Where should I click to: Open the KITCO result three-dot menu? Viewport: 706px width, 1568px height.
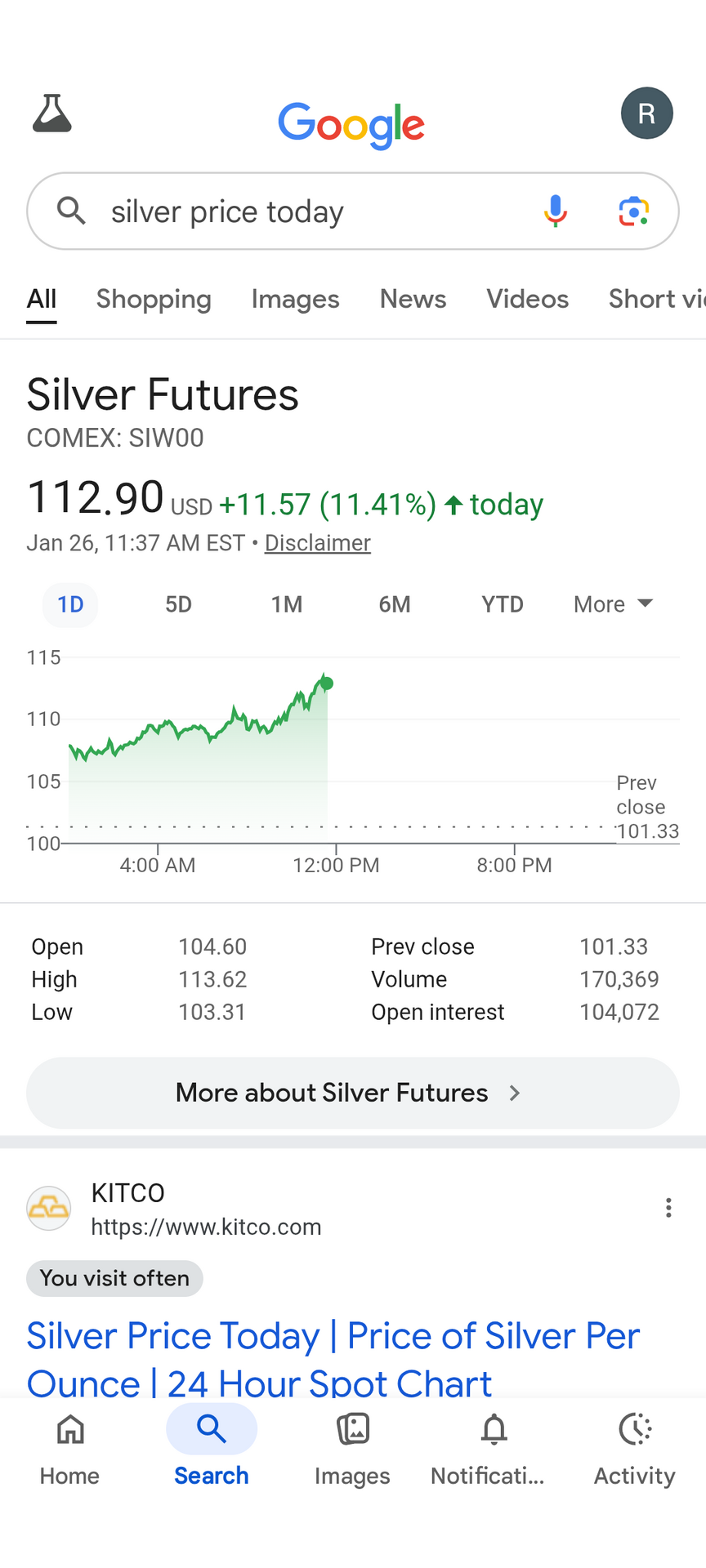668,1208
